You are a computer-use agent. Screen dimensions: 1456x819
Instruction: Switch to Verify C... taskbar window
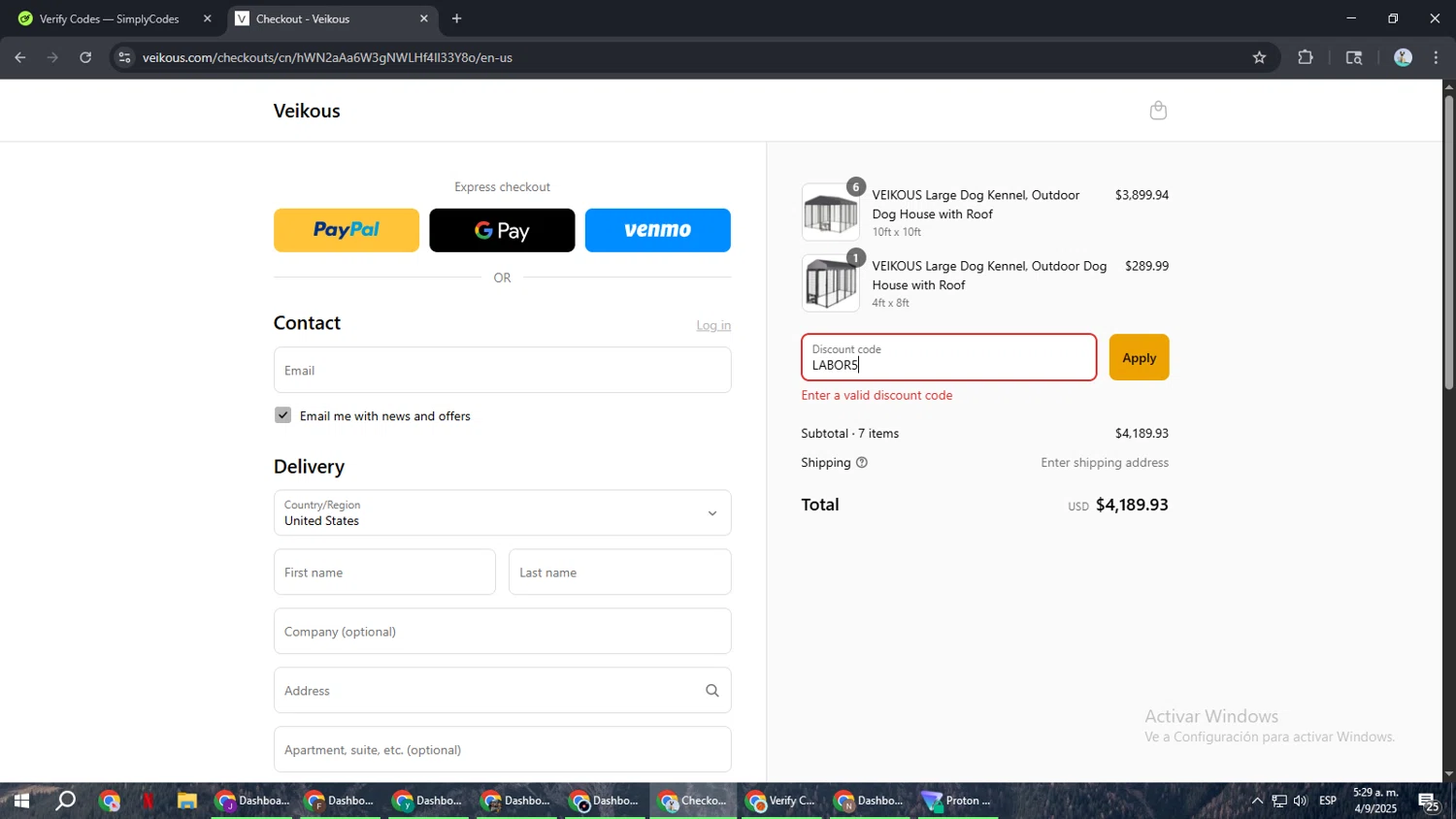781,801
